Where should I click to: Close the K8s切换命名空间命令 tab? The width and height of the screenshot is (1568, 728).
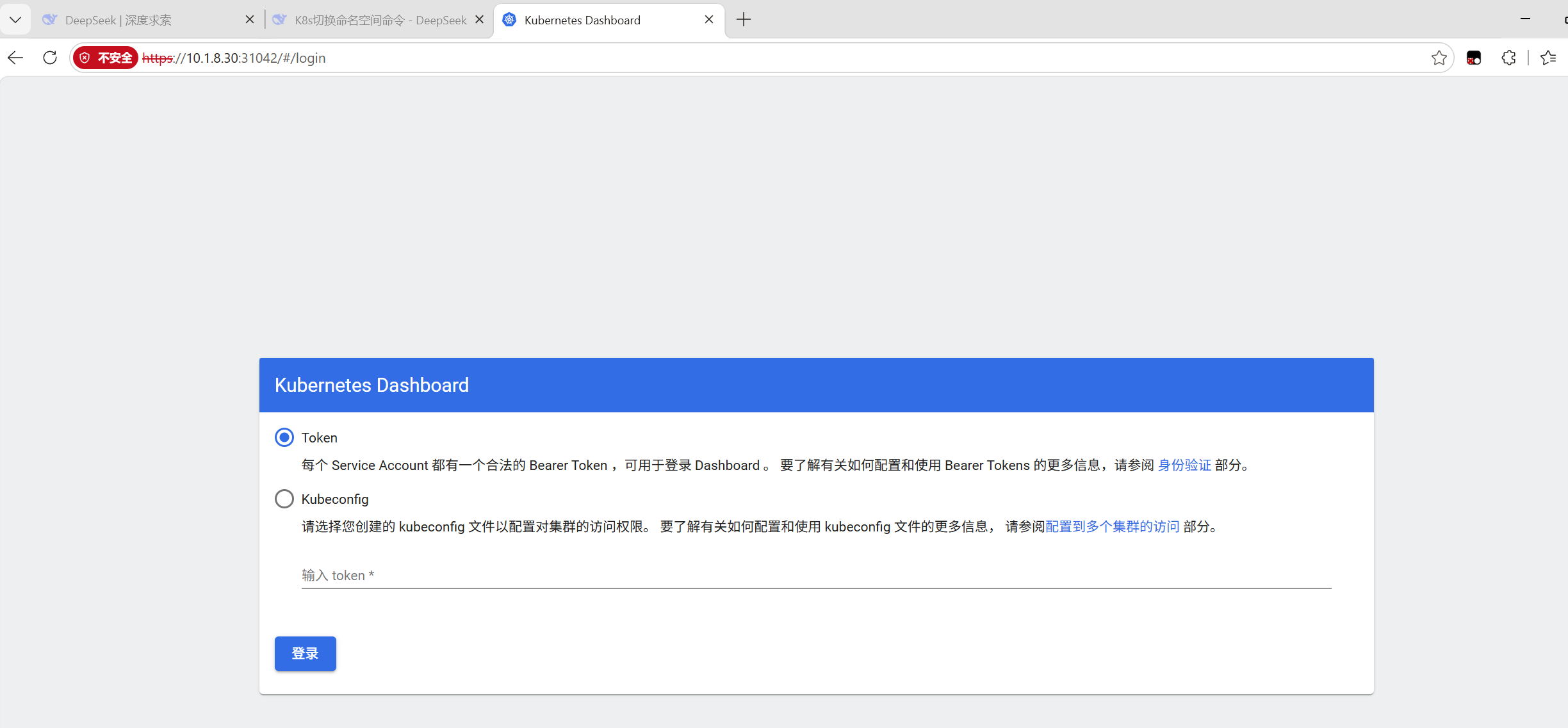click(x=479, y=20)
